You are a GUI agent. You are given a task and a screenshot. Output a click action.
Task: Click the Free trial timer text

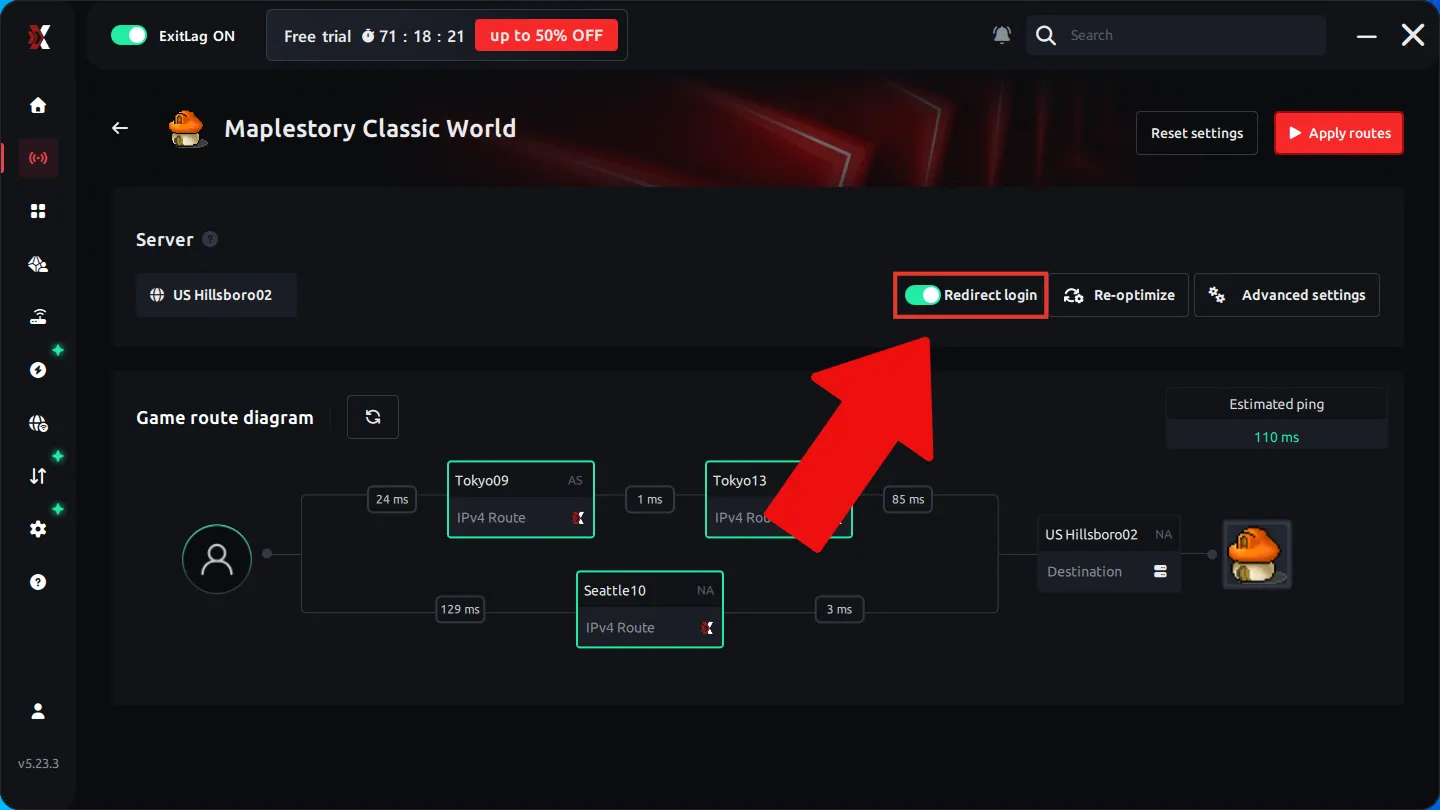pyautogui.click(x=374, y=36)
